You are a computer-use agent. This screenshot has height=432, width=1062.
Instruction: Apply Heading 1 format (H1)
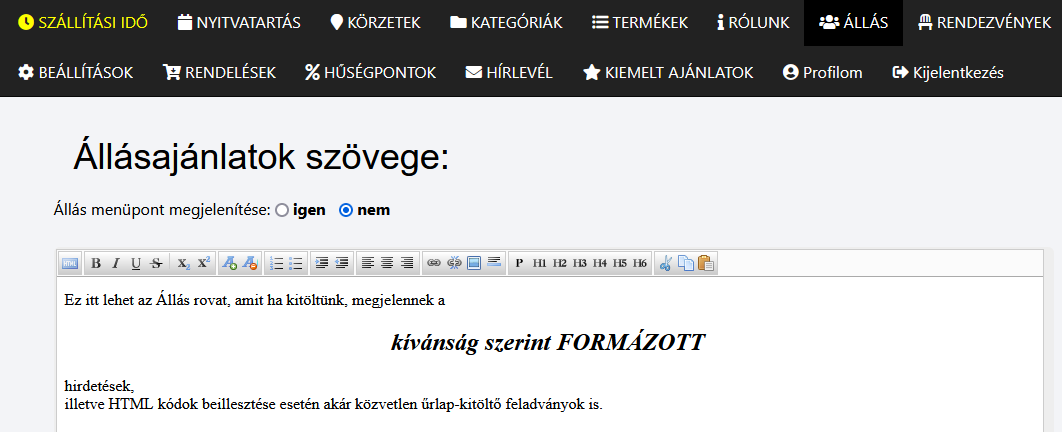tap(539, 263)
